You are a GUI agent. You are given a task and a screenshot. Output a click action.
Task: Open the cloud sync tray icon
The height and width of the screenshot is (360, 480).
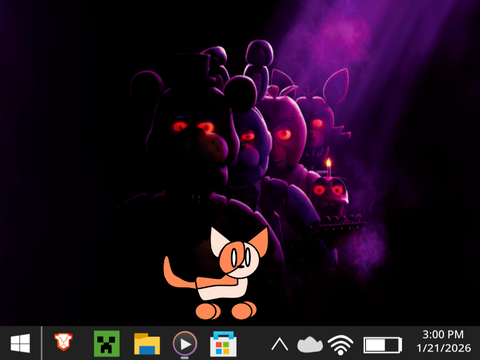coord(310,345)
